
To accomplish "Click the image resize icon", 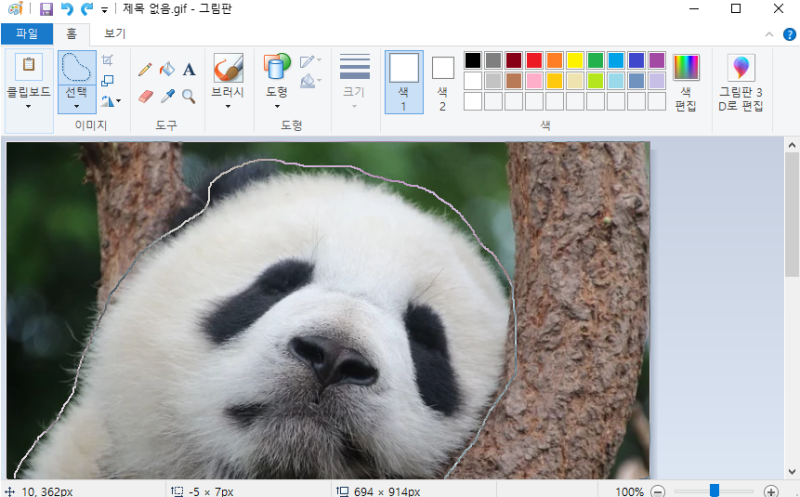I will pyautogui.click(x=107, y=81).
